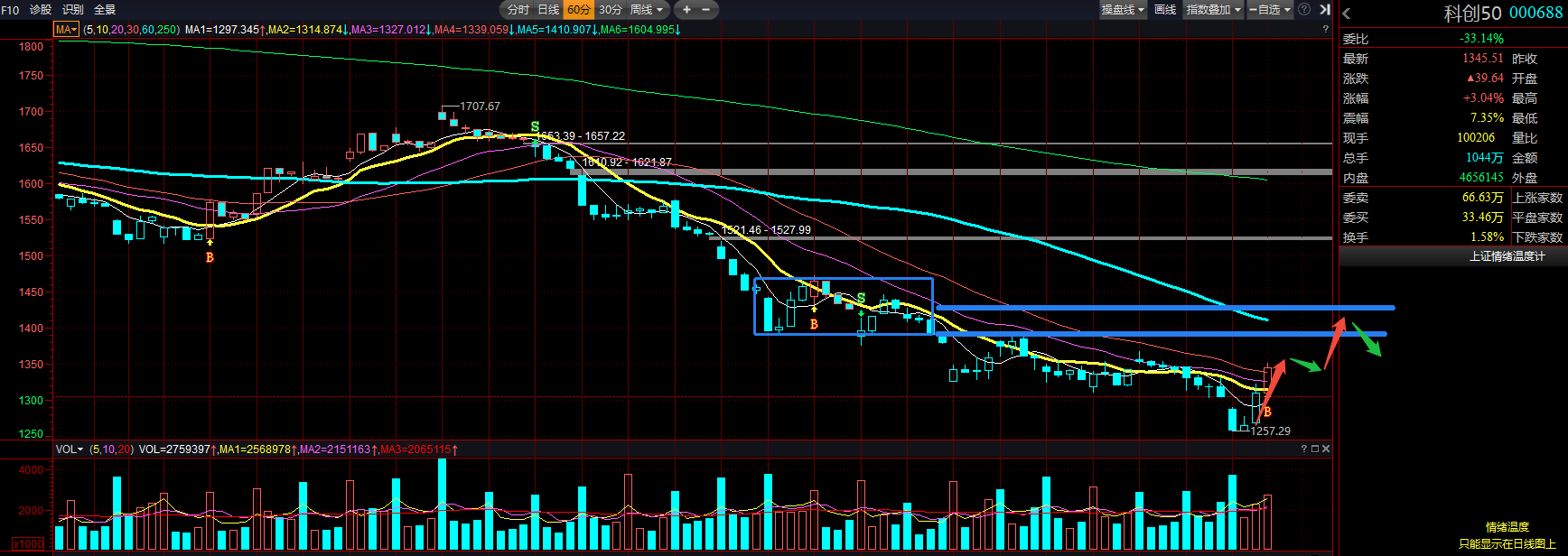
Task: Collapse side panel with the arrow-bar icon
Action: [1325, 9]
